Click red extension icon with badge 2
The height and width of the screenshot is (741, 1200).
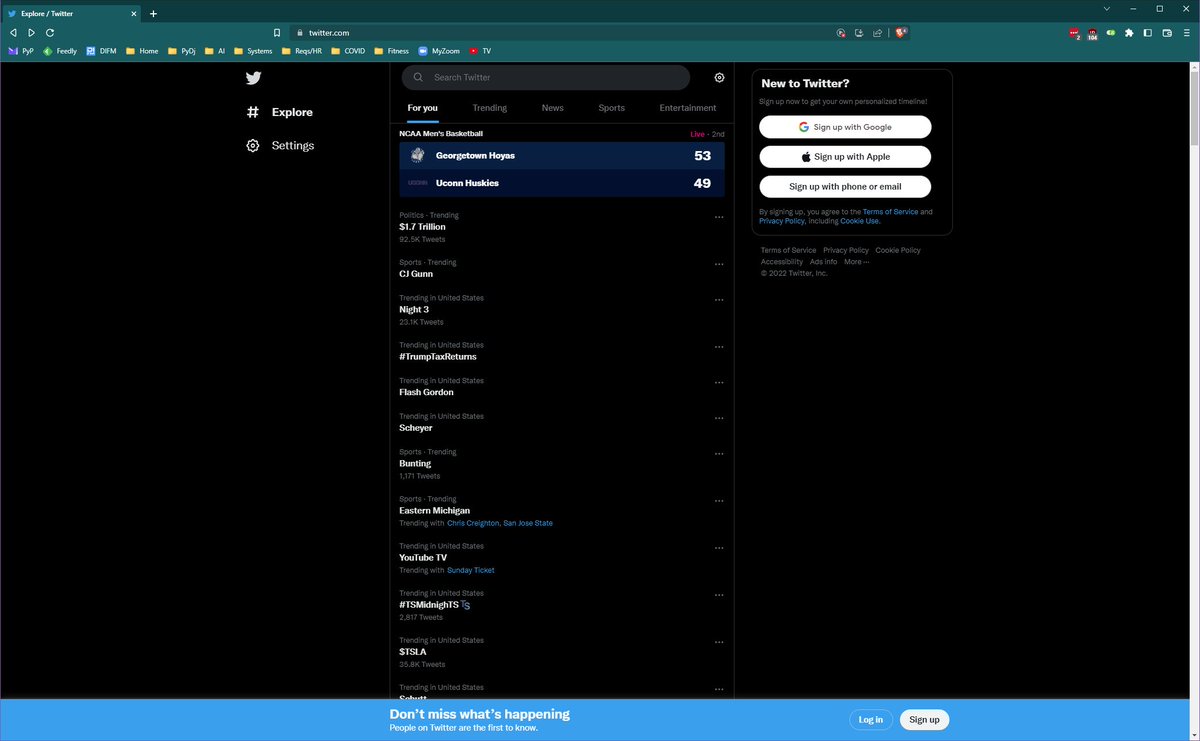tap(1074, 33)
